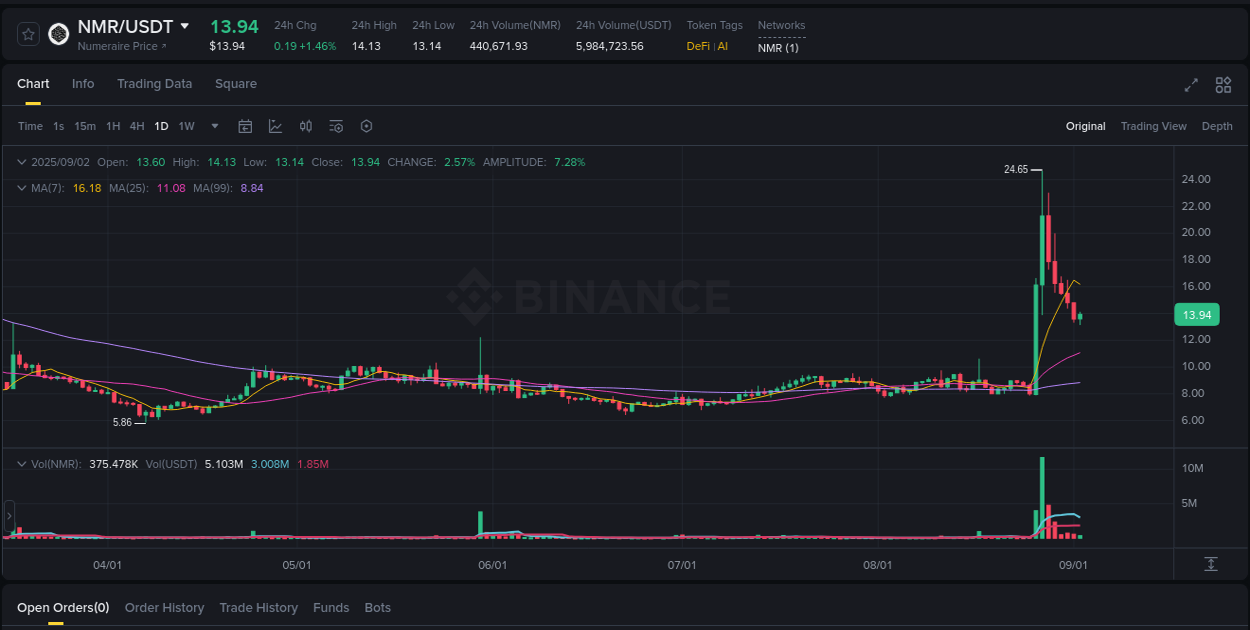Open the DeFi token tag link

[x=697, y=46]
